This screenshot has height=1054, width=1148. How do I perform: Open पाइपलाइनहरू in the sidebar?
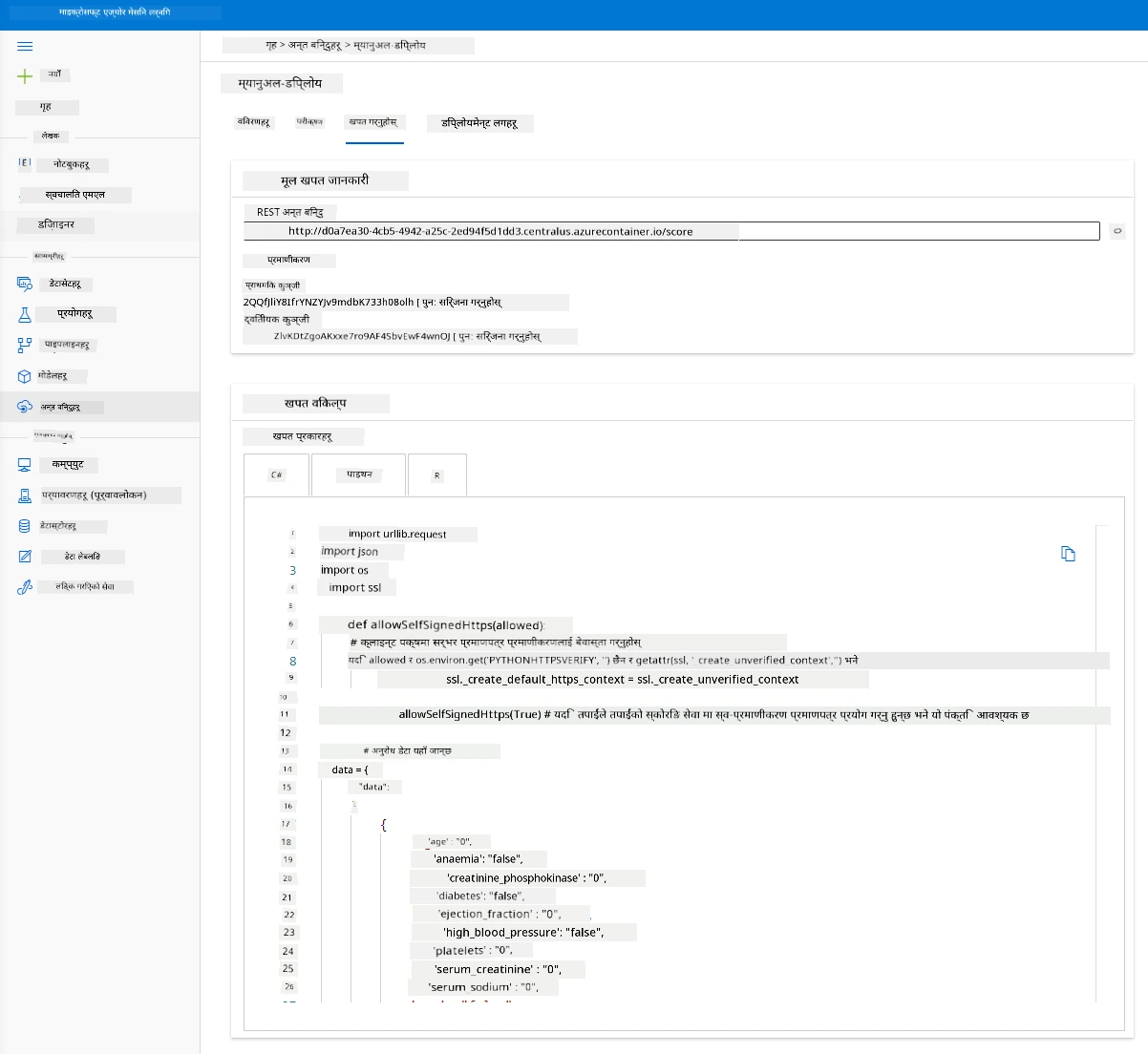[x=67, y=345]
